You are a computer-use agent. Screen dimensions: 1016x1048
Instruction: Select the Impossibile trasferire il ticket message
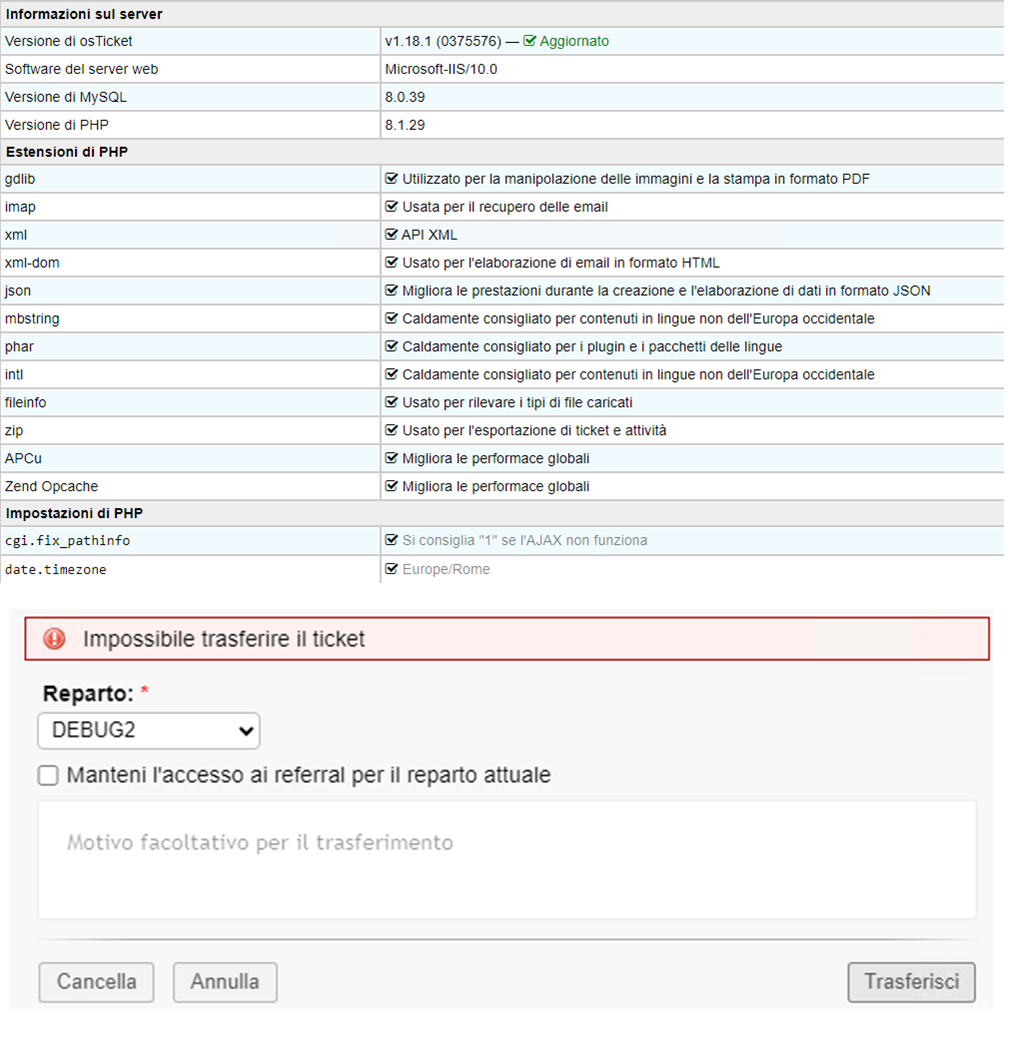(x=224, y=639)
